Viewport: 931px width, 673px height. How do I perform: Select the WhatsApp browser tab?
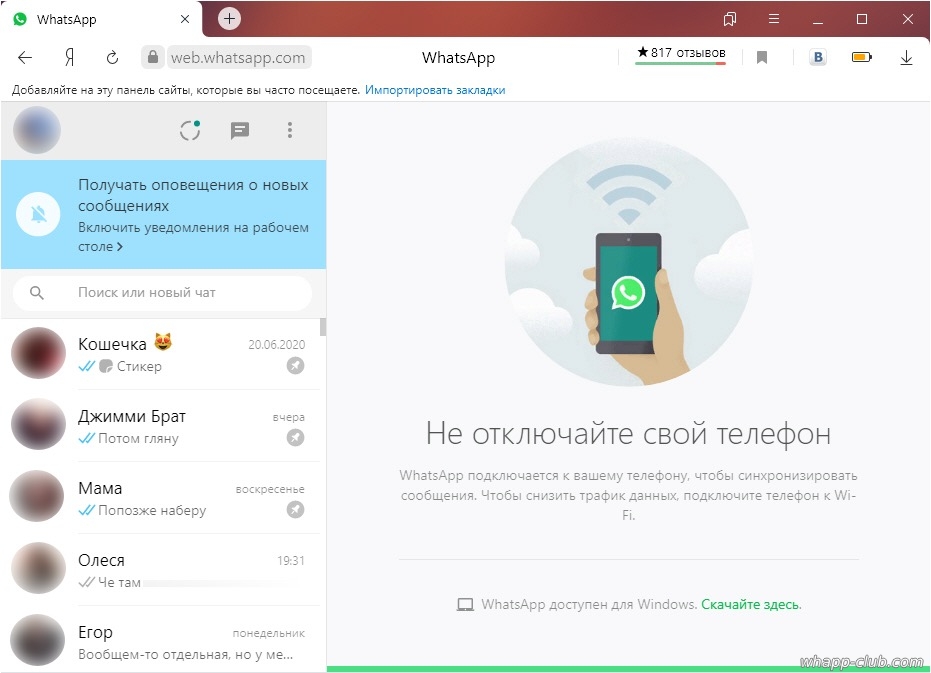(x=101, y=19)
